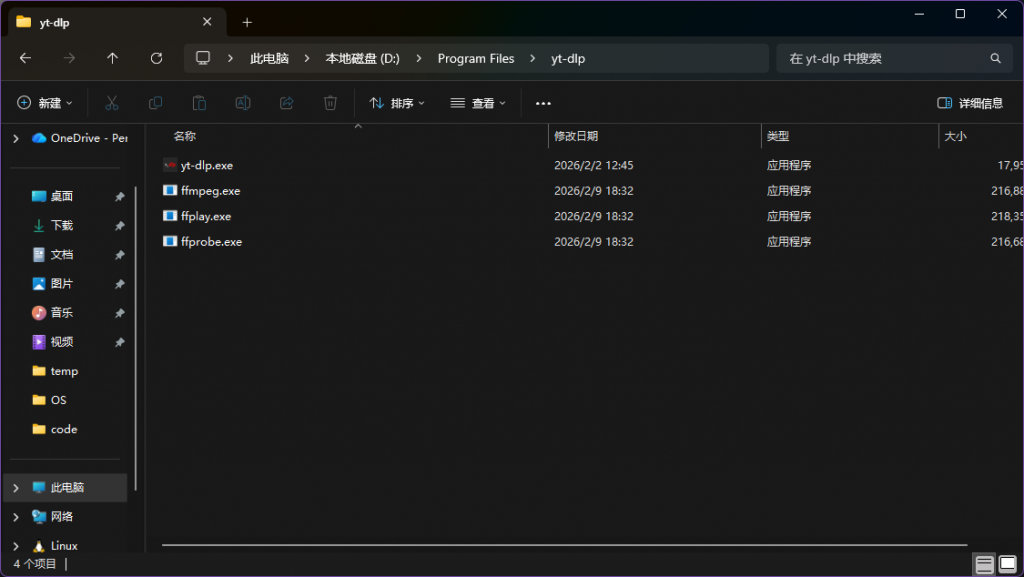Refresh the current folder view

click(x=156, y=59)
